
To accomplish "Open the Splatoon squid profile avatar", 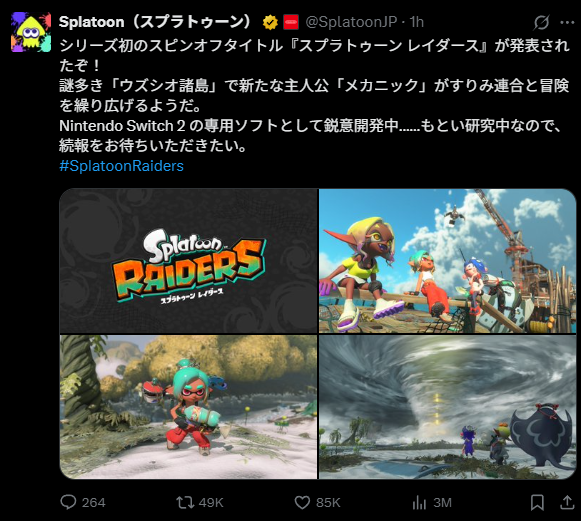I will (31, 32).
